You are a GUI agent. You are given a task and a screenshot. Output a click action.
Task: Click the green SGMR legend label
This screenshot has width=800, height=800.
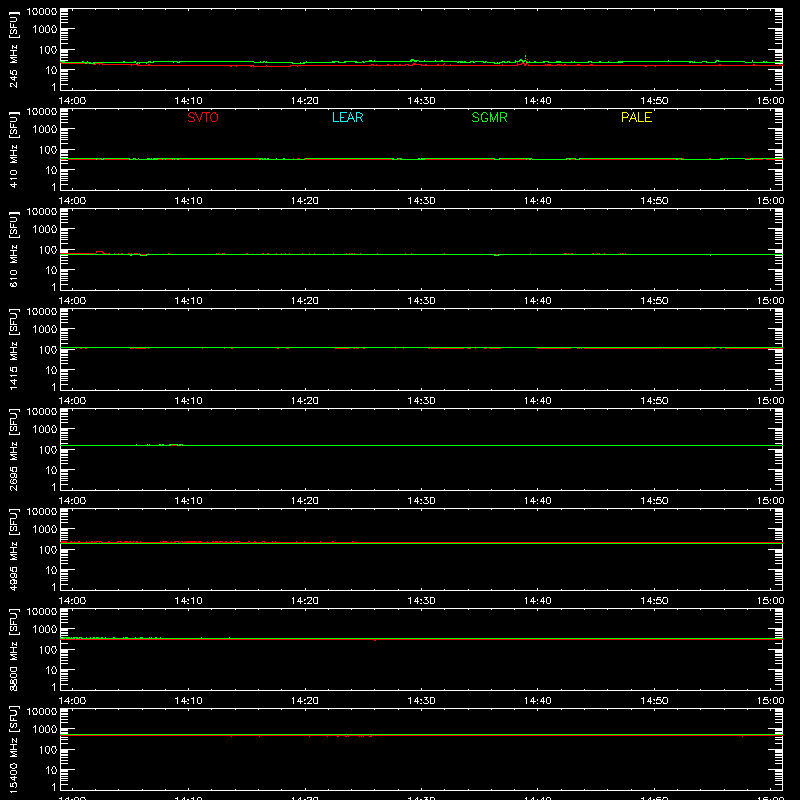489,117
